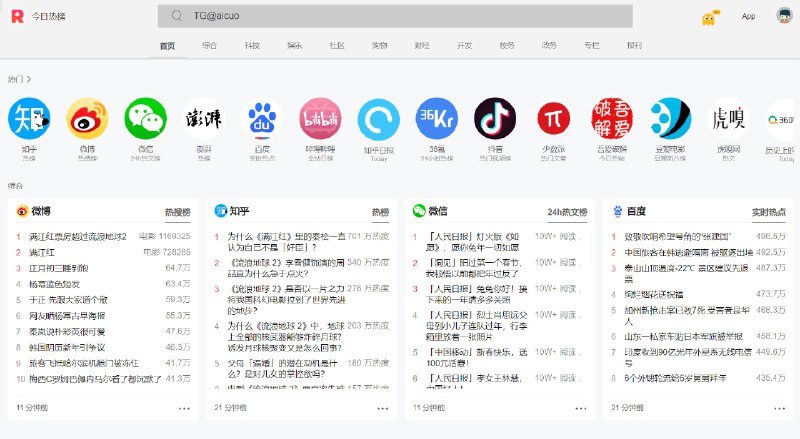Click the 澎湃 news icon
The height and width of the screenshot is (439, 800).
point(204,119)
